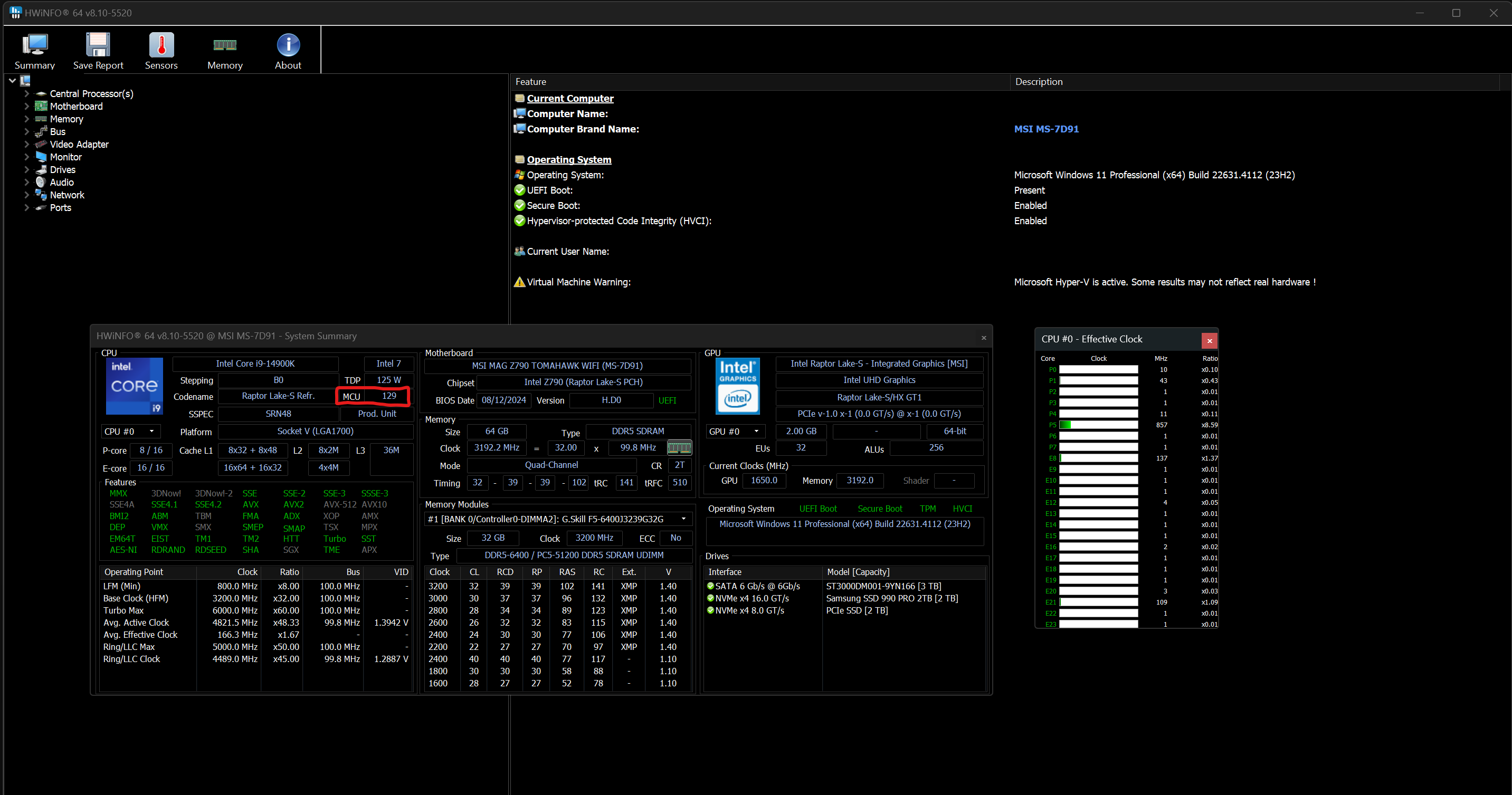Screen dimensions: 1512x795
Task: Click the memory chip icon beside 99.8 MHz
Action: tap(679, 448)
